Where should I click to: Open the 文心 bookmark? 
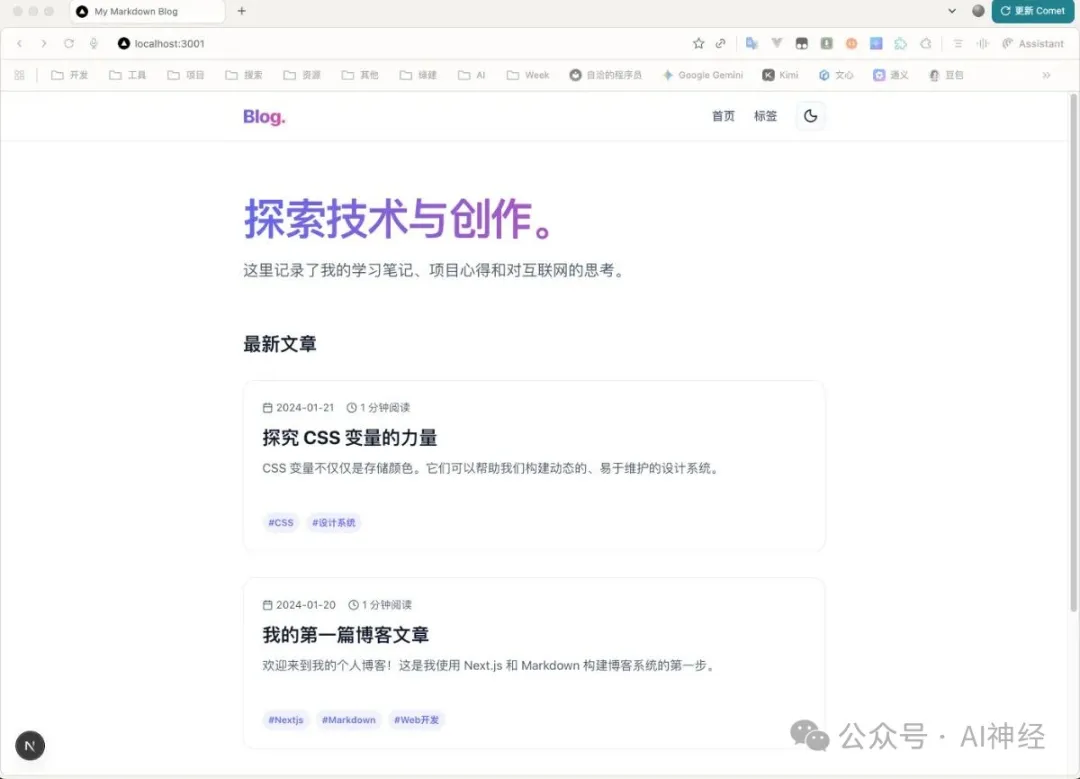(x=836, y=74)
